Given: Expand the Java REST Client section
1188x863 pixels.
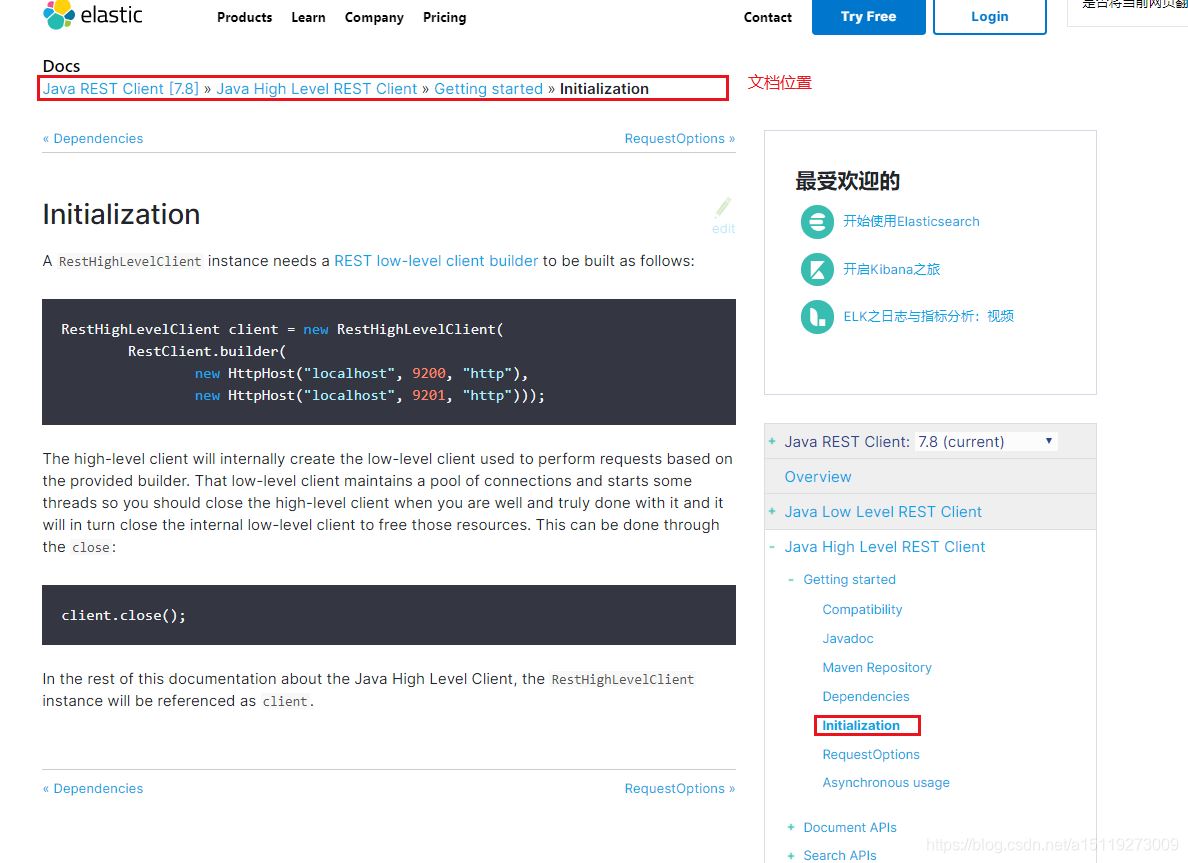Looking at the screenshot, I should click(772, 441).
